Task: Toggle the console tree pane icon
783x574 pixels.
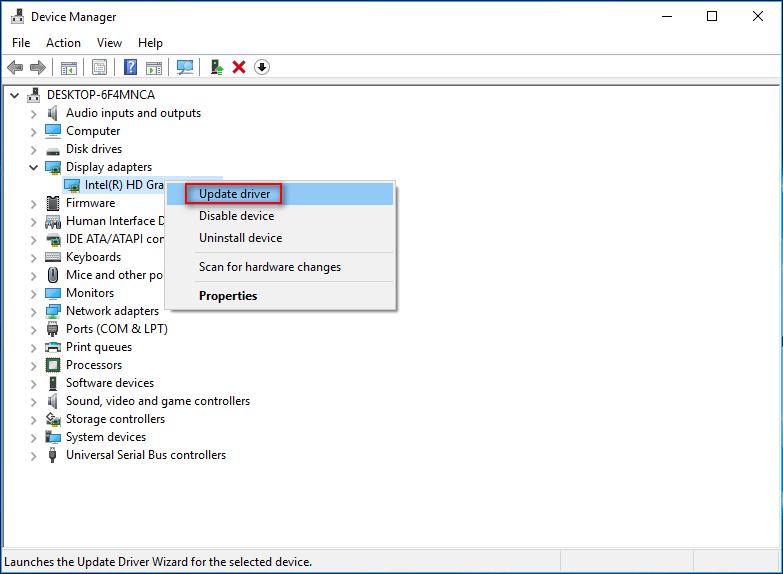Action: (69, 67)
